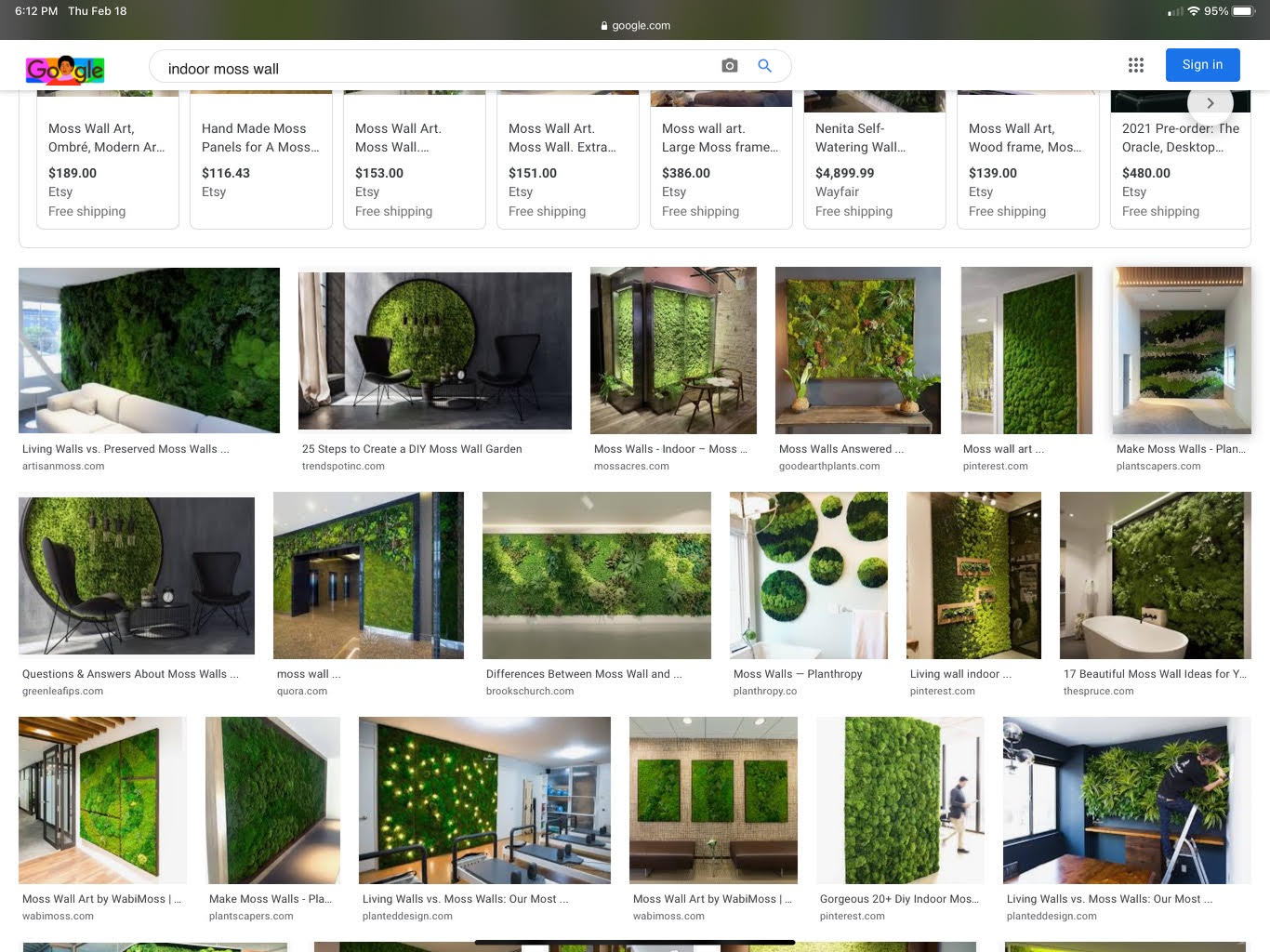The image size is (1270, 952).
Task: Tap the battery icon in status bar
Action: (x=1244, y=11)
